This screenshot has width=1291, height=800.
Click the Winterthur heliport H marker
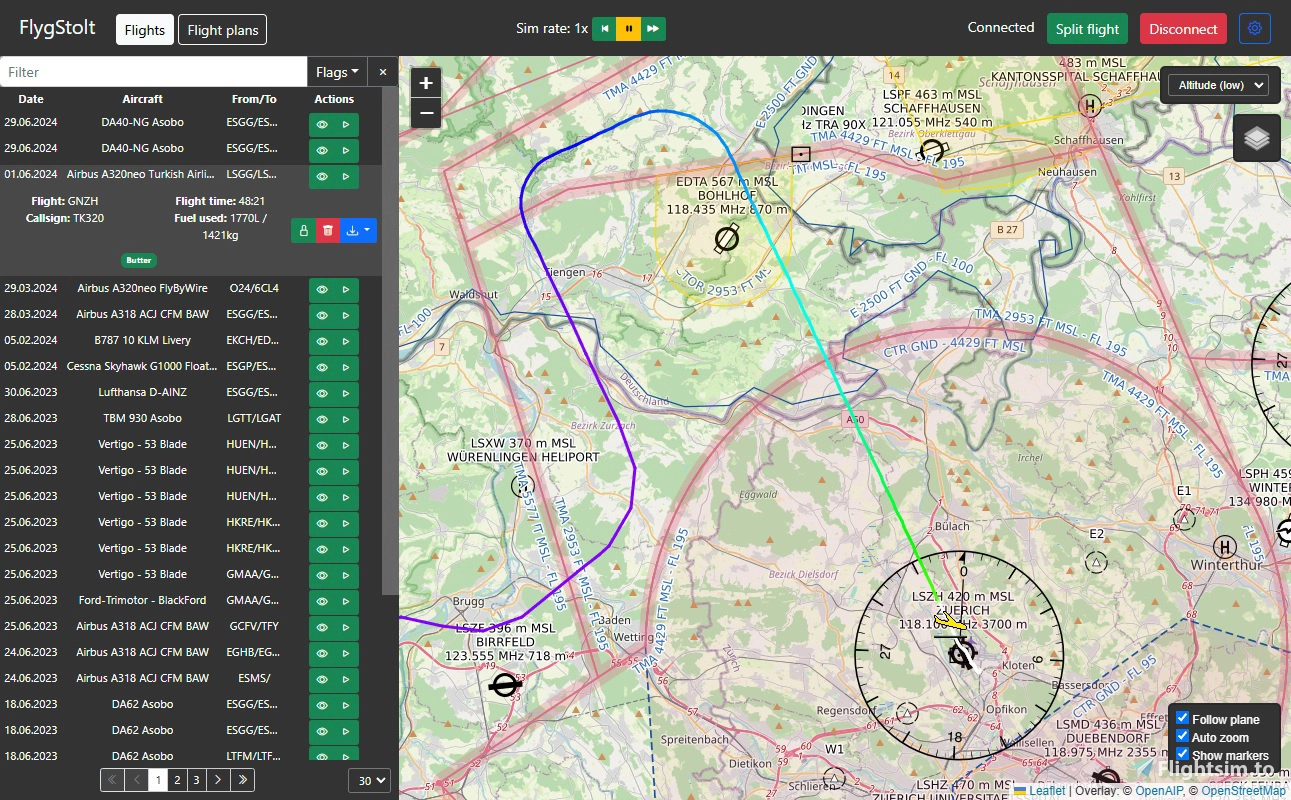[x=1224, y=547]
